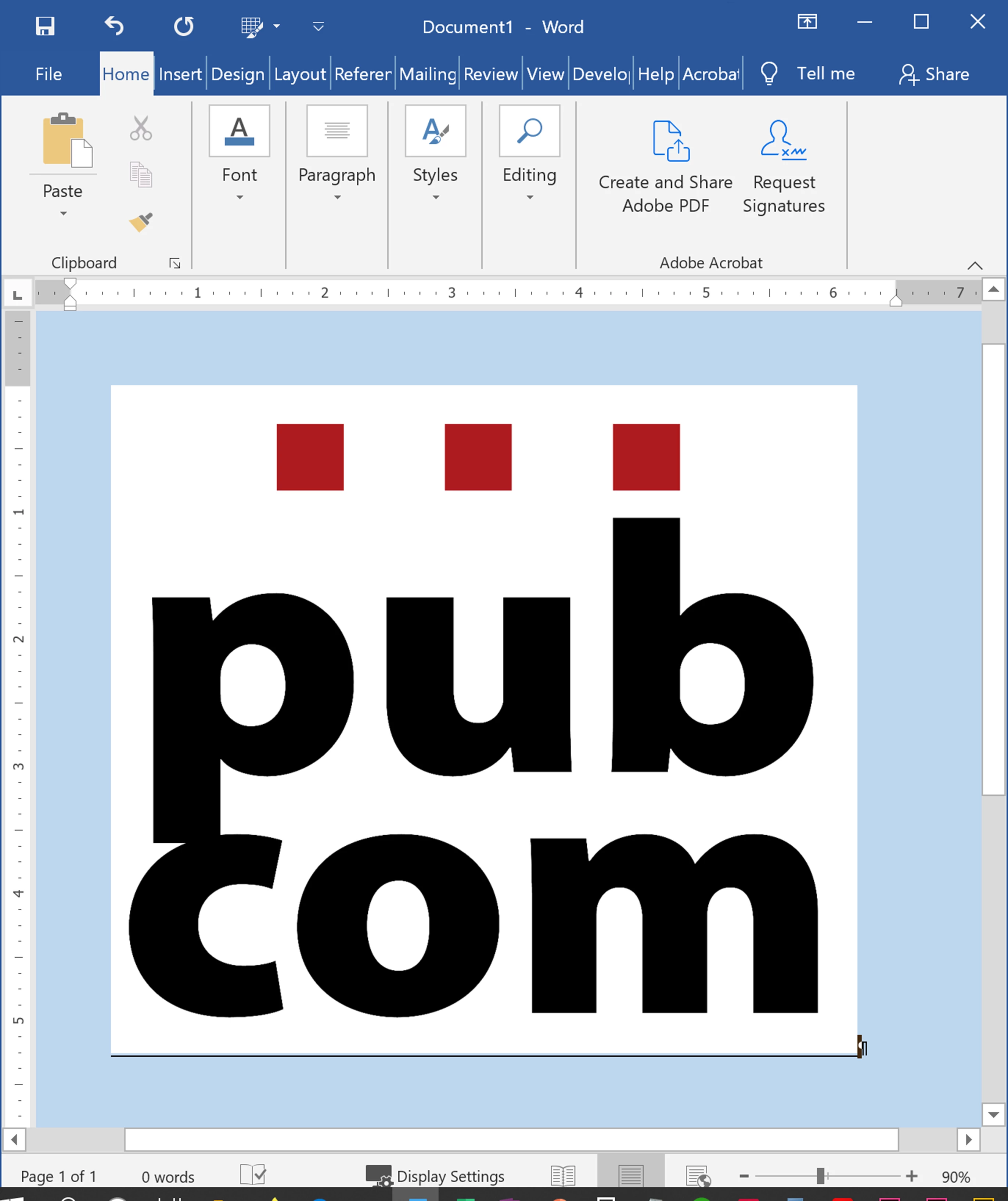This screenshot has height=1201, width=1008.
Task: Open the Layout tab
Action: tap(300, 74)
